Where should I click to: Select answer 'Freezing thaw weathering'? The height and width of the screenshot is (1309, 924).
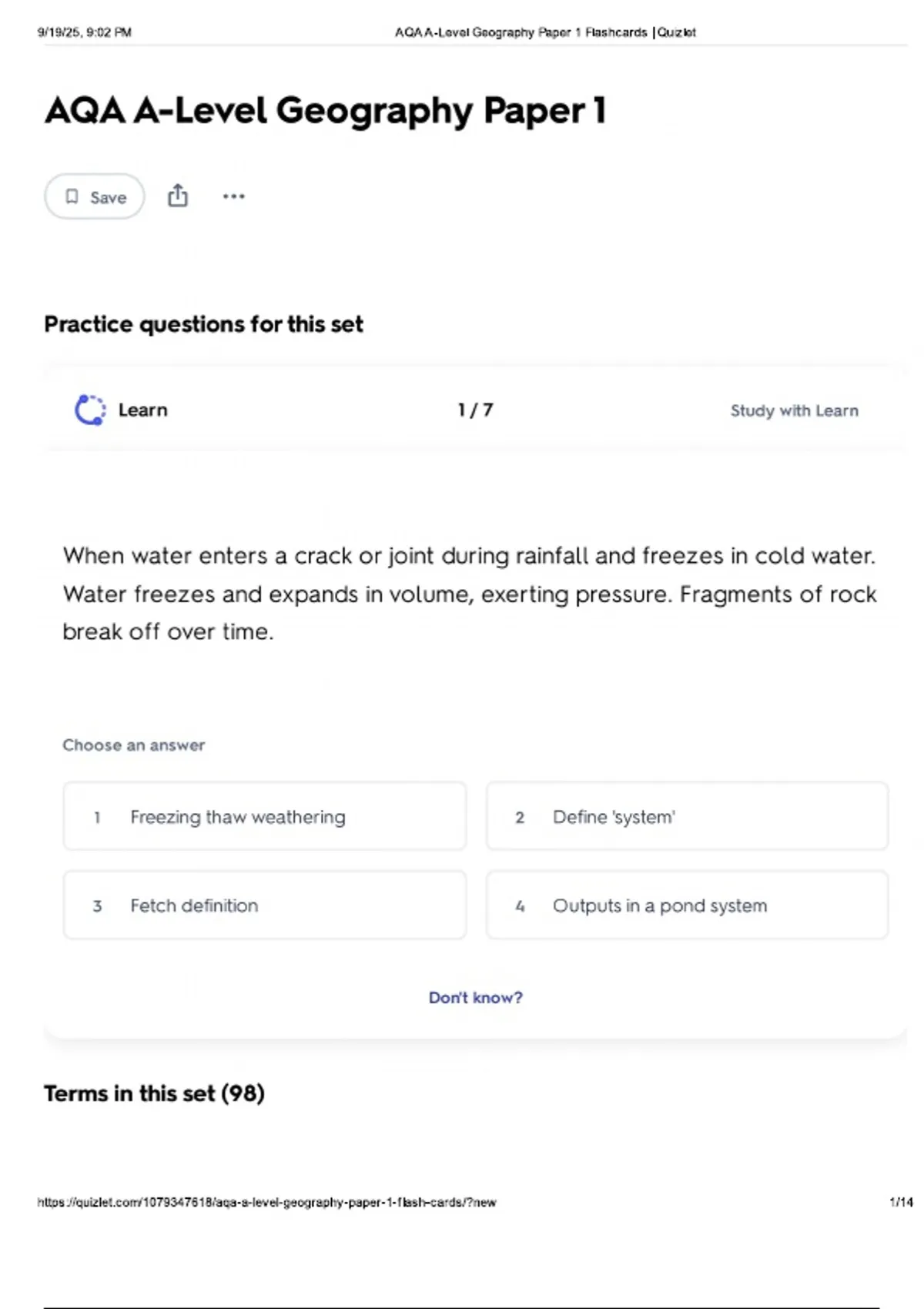click(264, 817)
